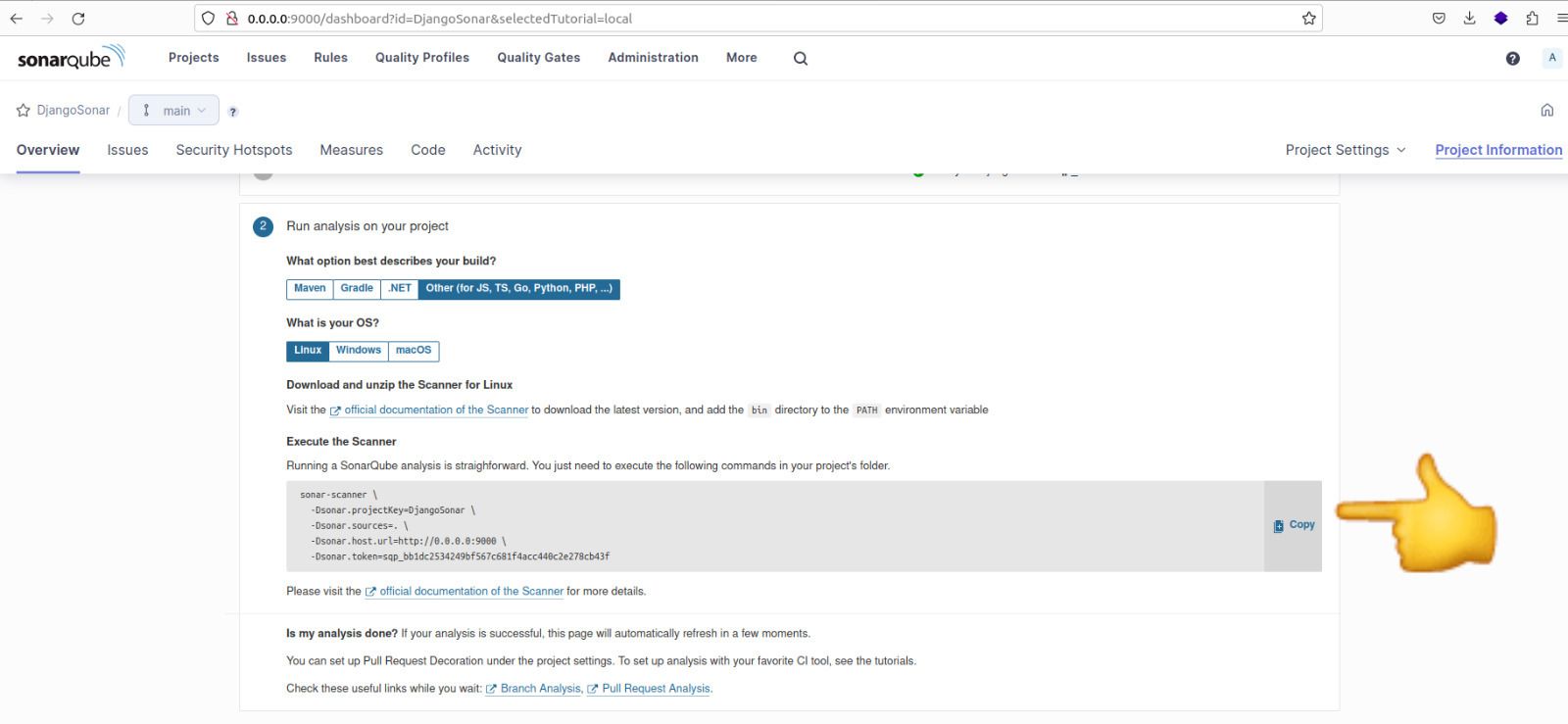Click the '-Dsonar.projectKey=DjangoSonar' line
1568x724 pixels.
coord(393,510)
